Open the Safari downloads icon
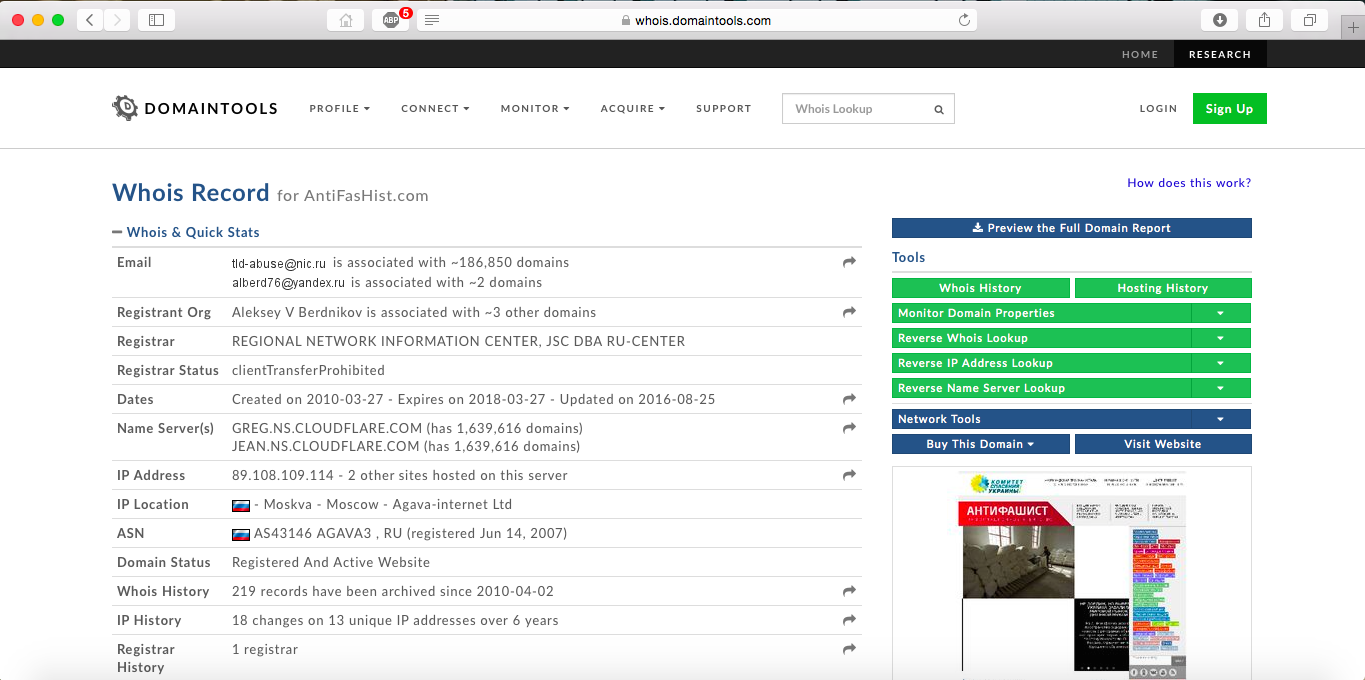Screen dimensions: 1365x680 click(1220, 20)
